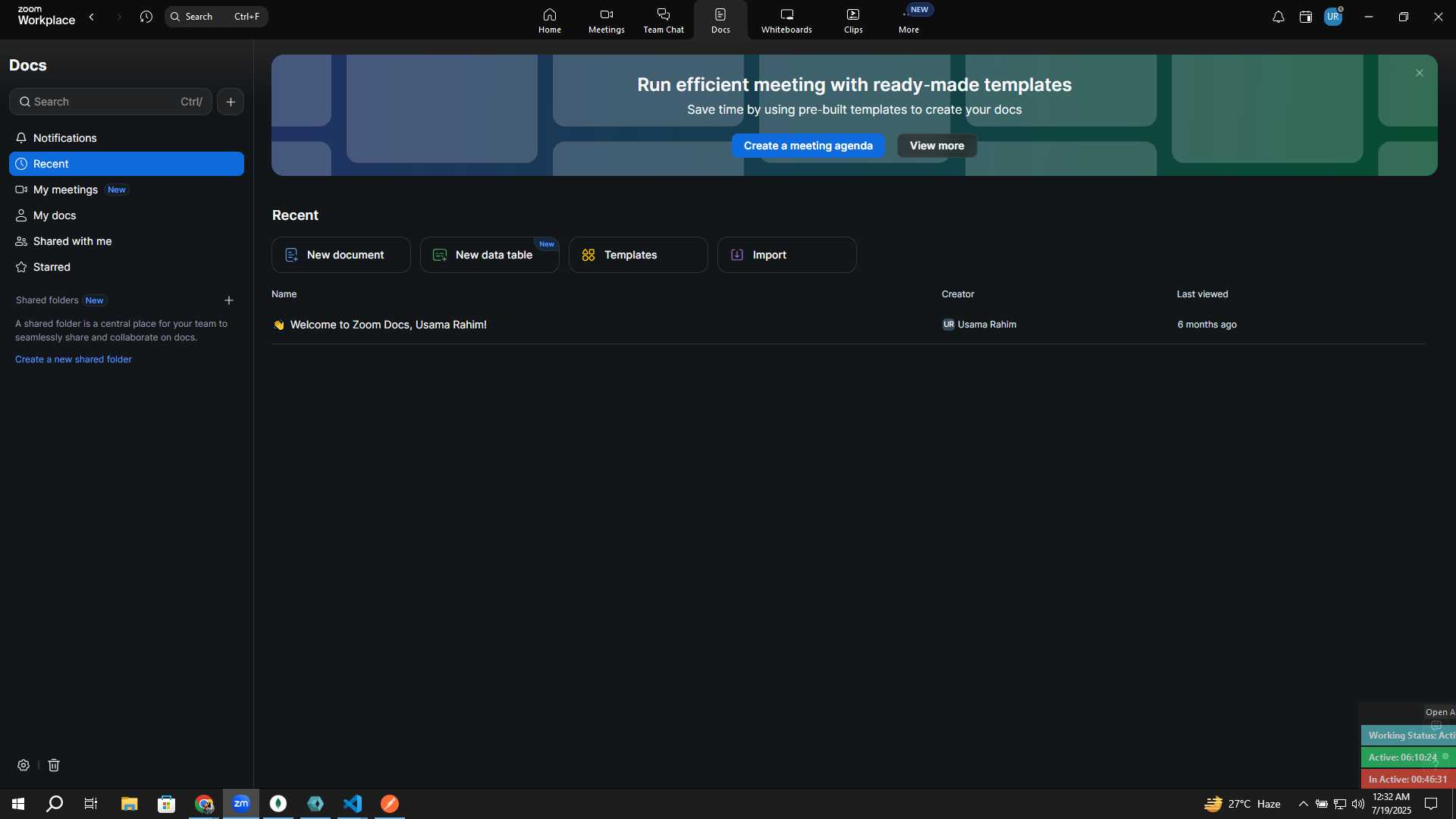Go back with the navigation back arrow
This screenshot has width=1456, height=819.
(x=92, y=17)
